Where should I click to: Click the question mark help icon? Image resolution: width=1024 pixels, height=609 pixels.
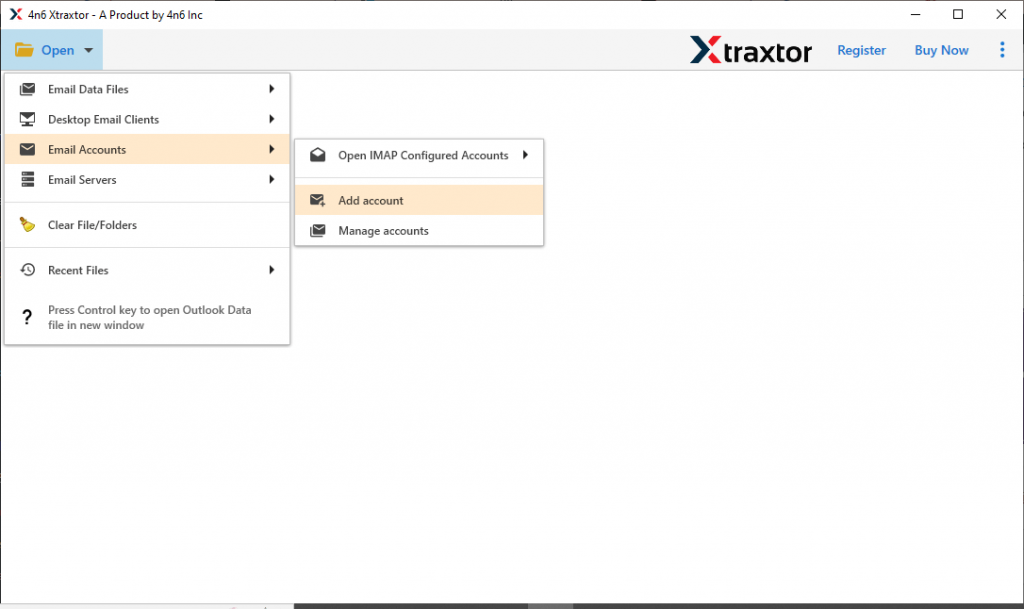(28, 317)
